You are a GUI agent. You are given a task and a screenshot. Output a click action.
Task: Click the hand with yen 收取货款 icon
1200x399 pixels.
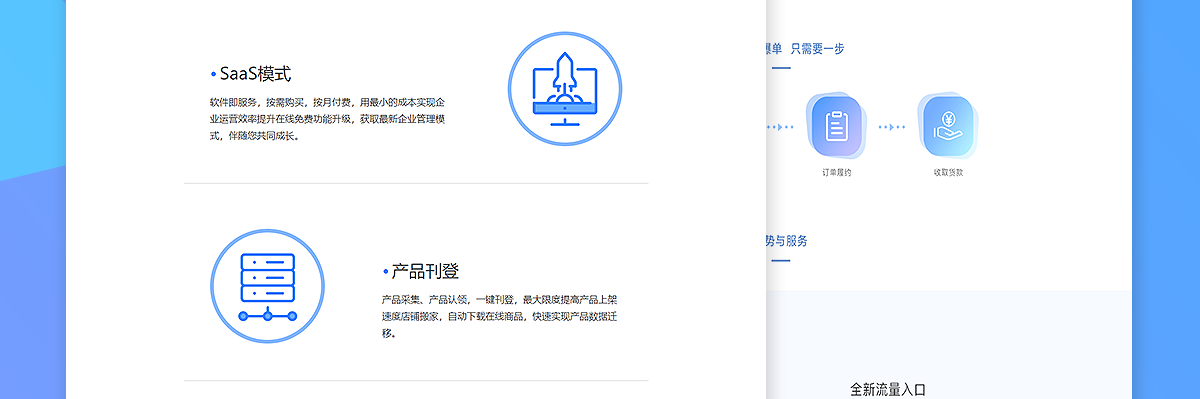(948, 127)
